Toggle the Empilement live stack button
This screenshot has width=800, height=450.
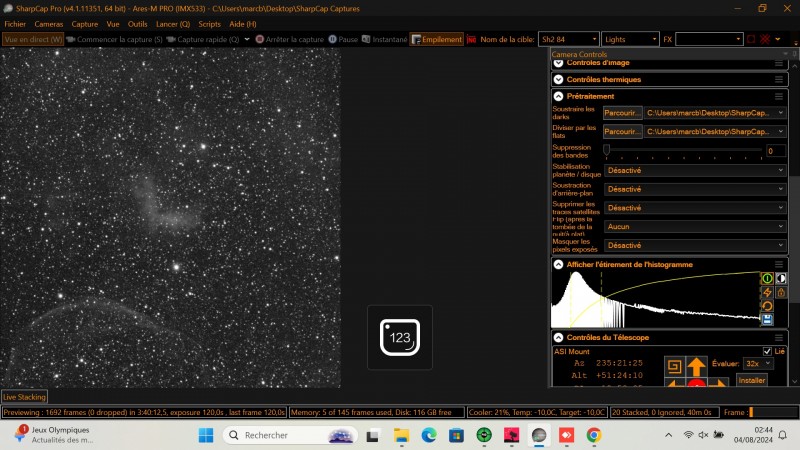coord(437,39)
